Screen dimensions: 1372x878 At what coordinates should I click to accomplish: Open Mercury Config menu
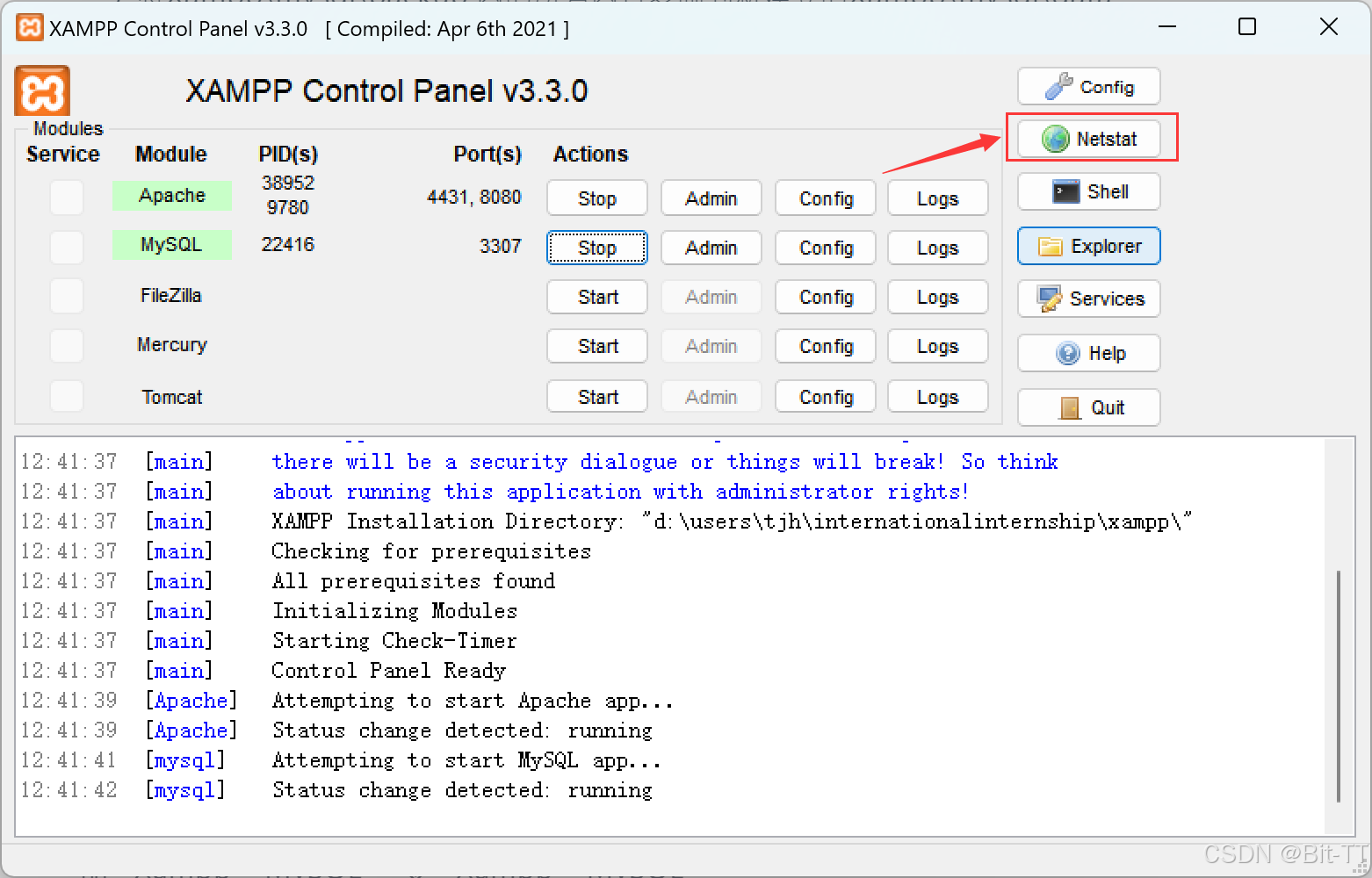826,346
